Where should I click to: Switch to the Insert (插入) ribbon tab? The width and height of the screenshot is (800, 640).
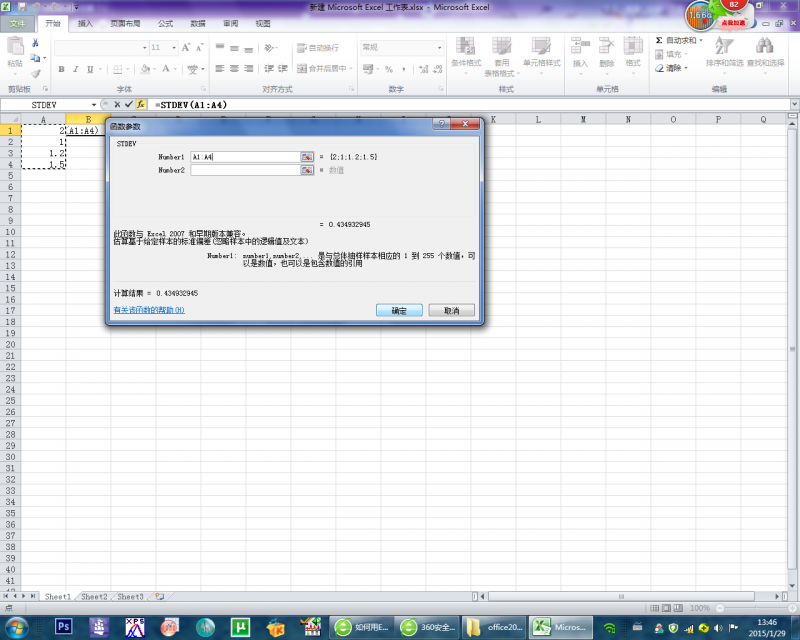click(85, 23)
